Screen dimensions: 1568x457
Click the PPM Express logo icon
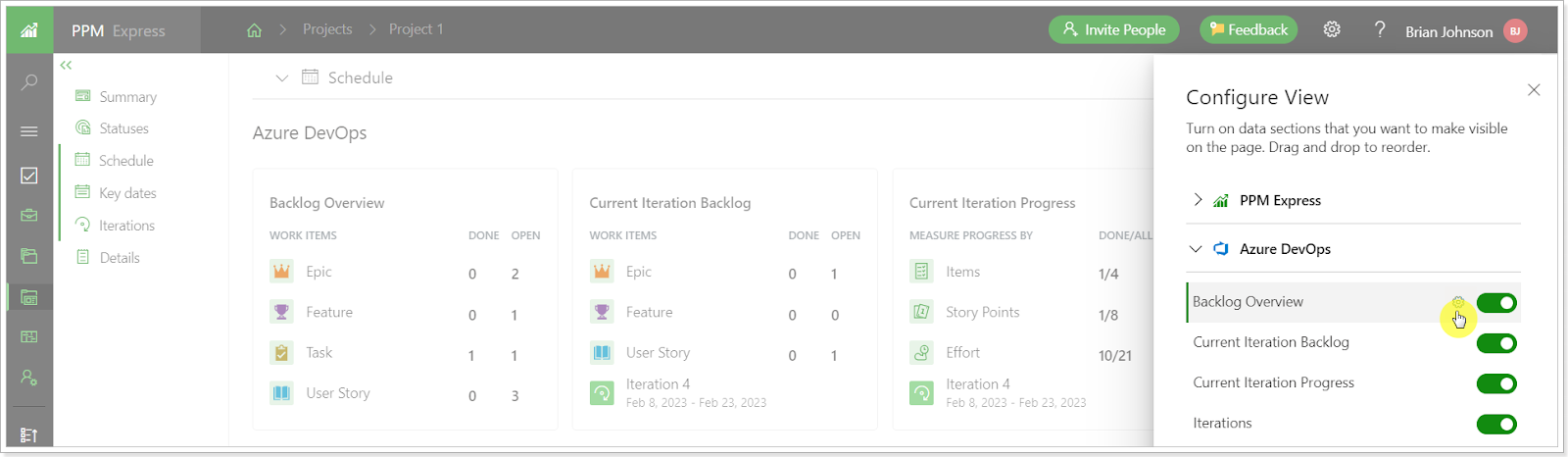(x=29, y=30)
